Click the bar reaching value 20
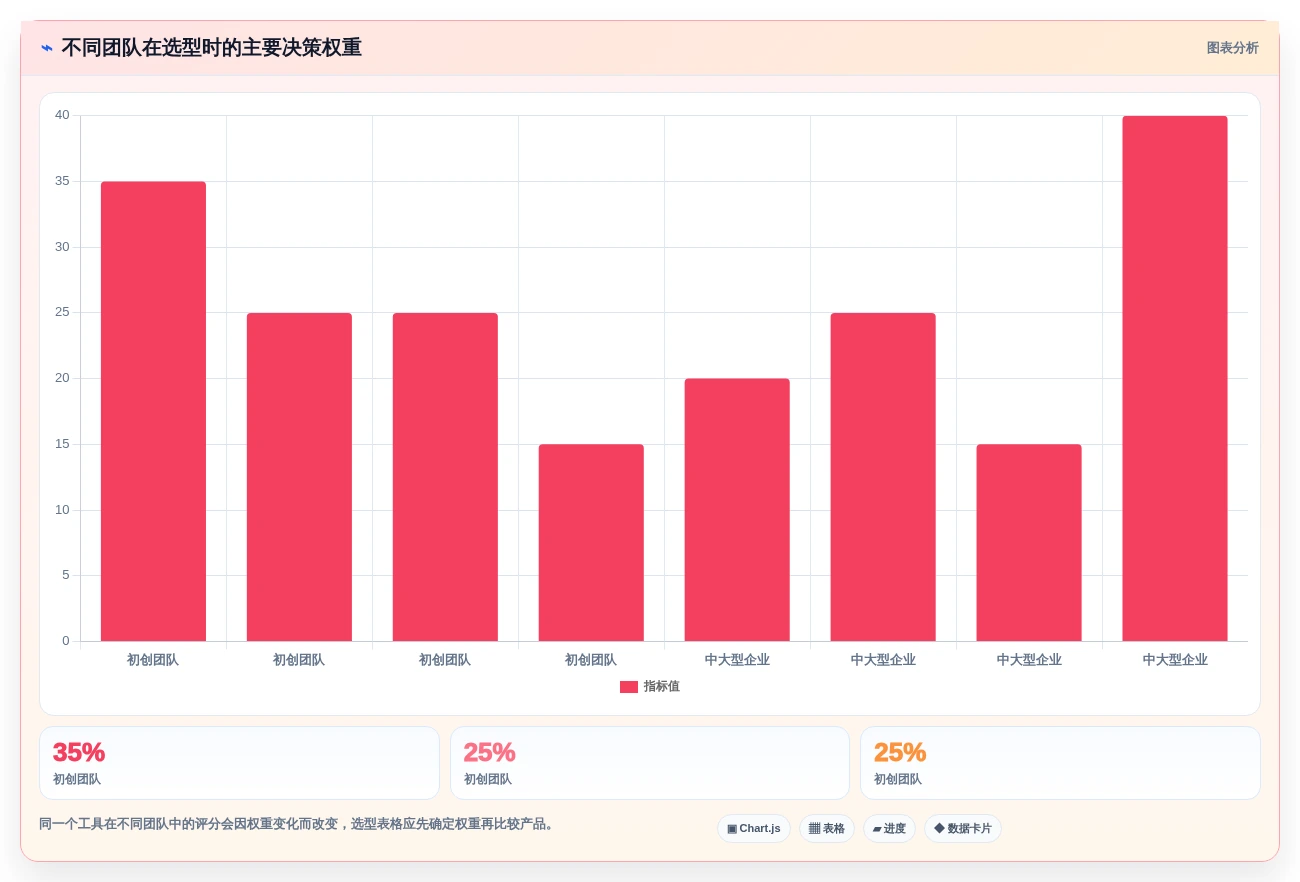 (x=737, y=510)
